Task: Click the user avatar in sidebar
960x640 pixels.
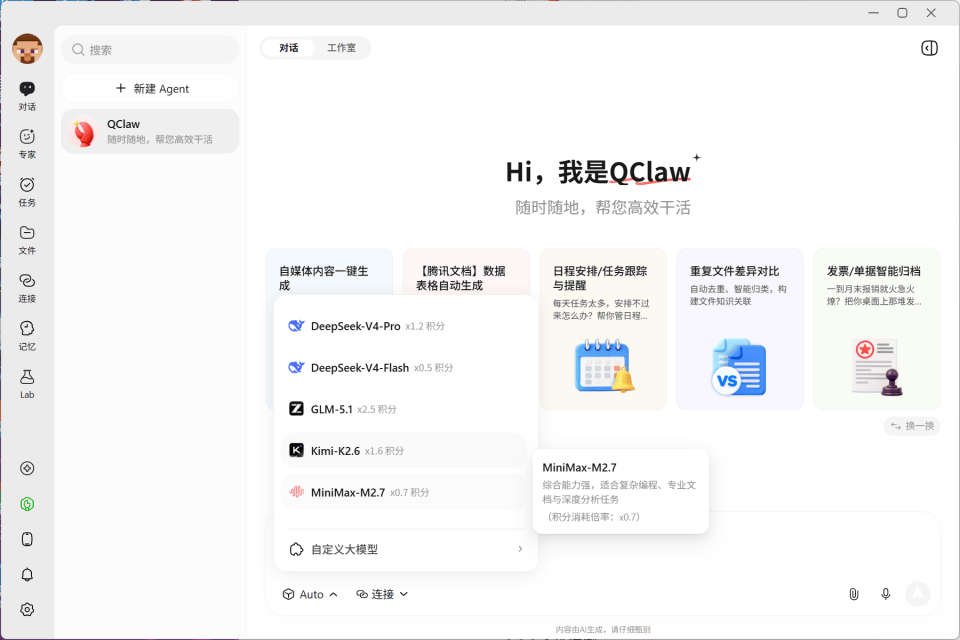Action: pyautogui.click(x=28, y=49)
